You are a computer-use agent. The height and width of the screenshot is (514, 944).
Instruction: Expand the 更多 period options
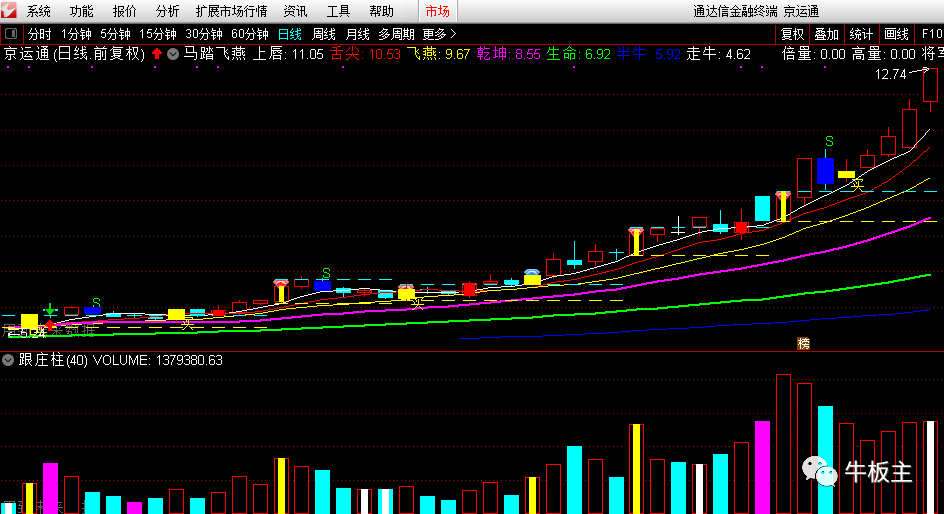click(x=439, y=34)
